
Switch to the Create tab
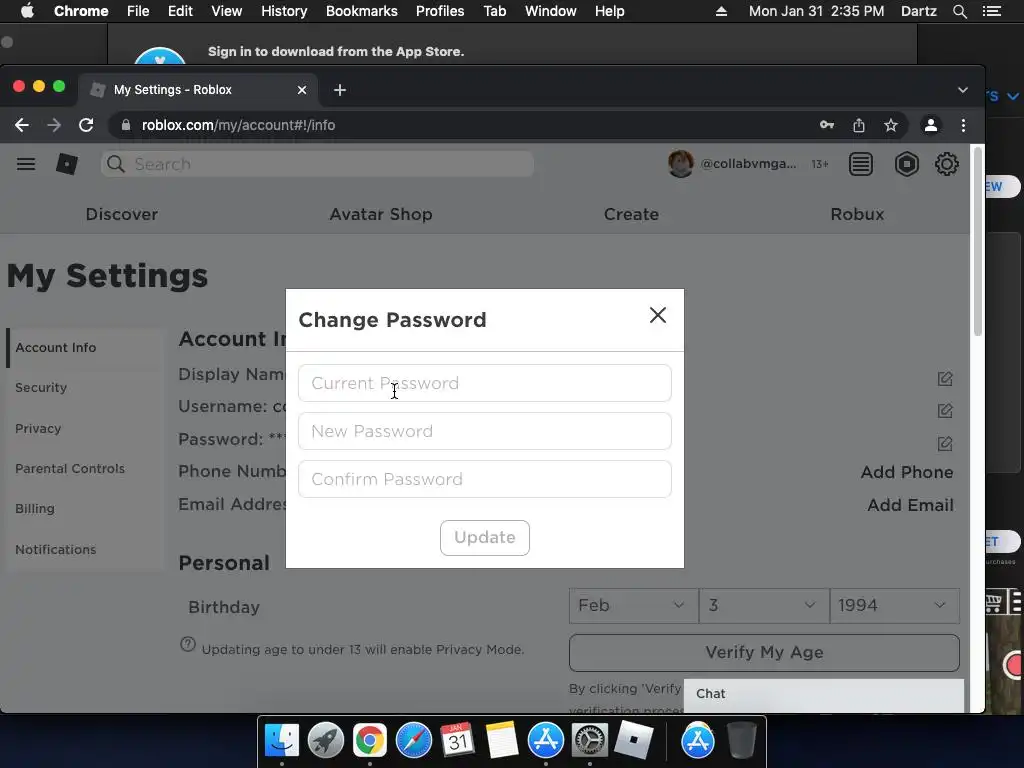coord(631,214)
